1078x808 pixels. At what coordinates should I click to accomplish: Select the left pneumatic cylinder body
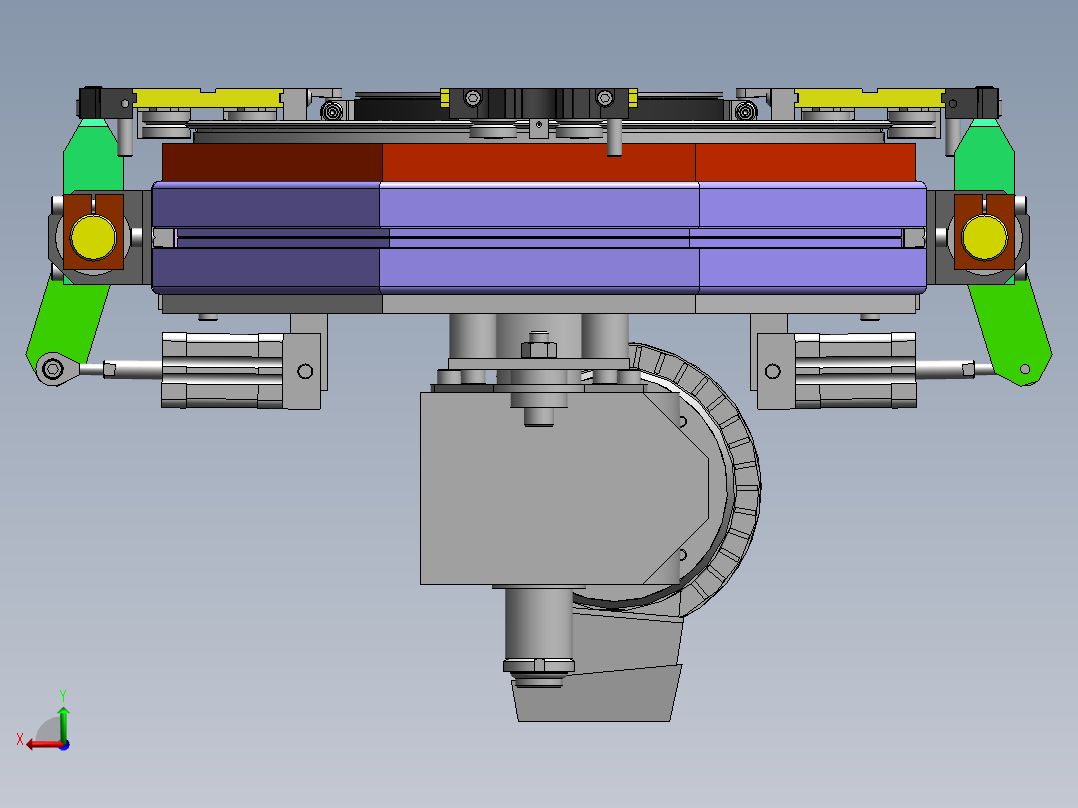(222, 371)
